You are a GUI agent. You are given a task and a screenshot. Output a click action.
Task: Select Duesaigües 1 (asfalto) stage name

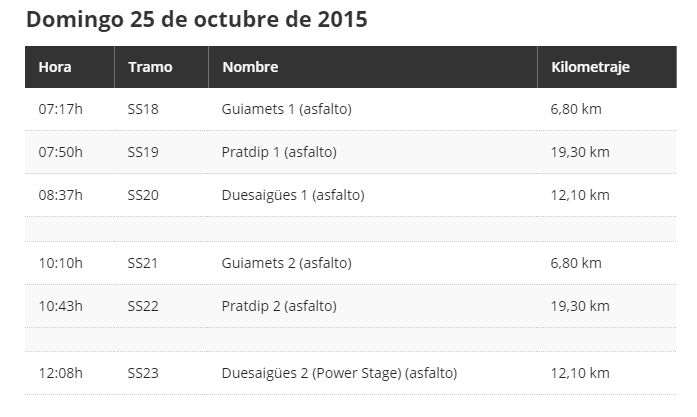coord(293,195)
